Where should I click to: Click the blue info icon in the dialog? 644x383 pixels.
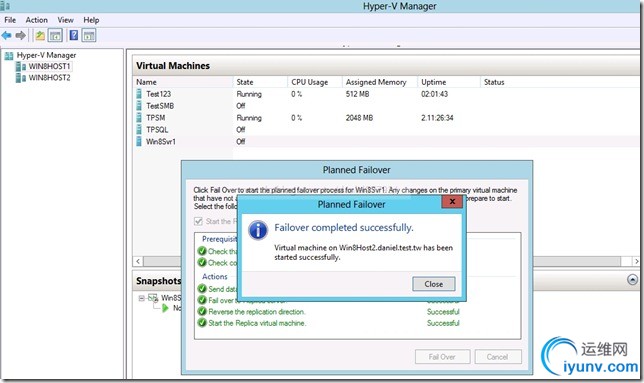pos(258,230)
